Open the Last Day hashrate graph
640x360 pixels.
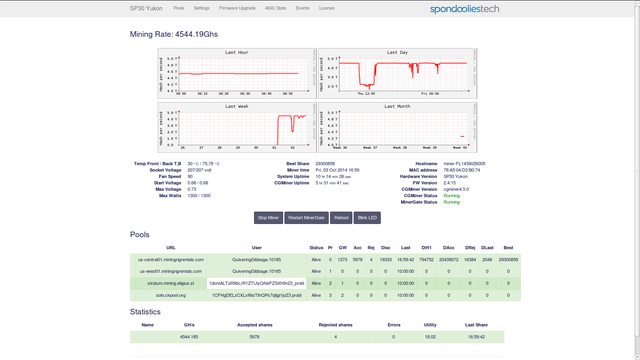397,73
